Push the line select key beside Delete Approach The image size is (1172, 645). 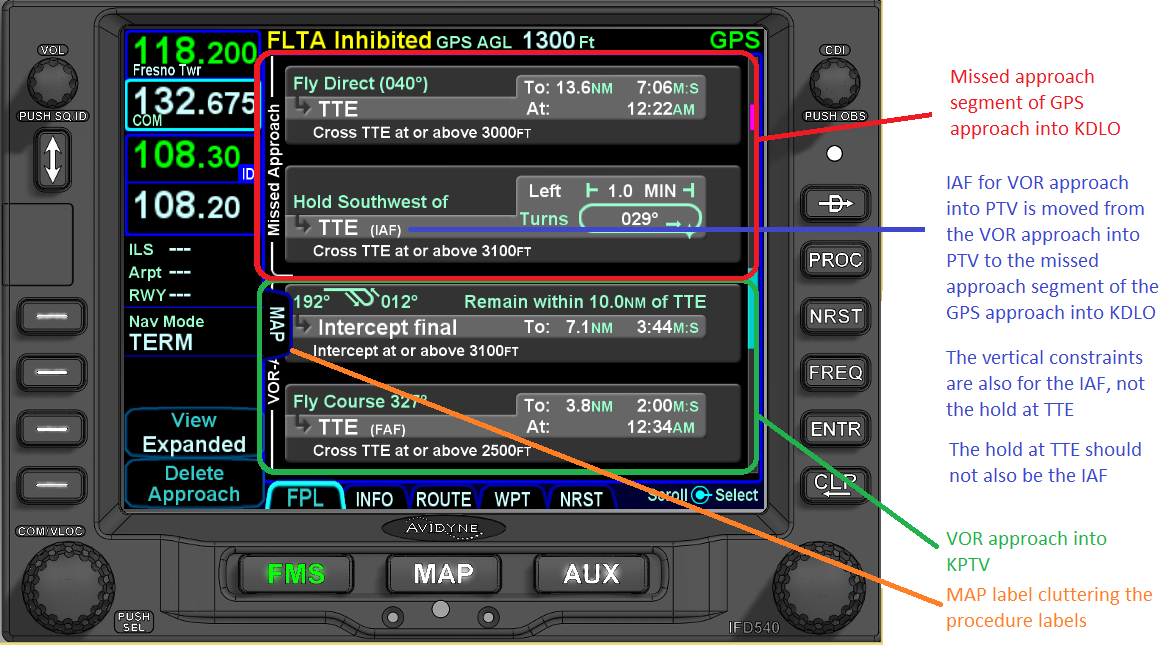(52, 485)
